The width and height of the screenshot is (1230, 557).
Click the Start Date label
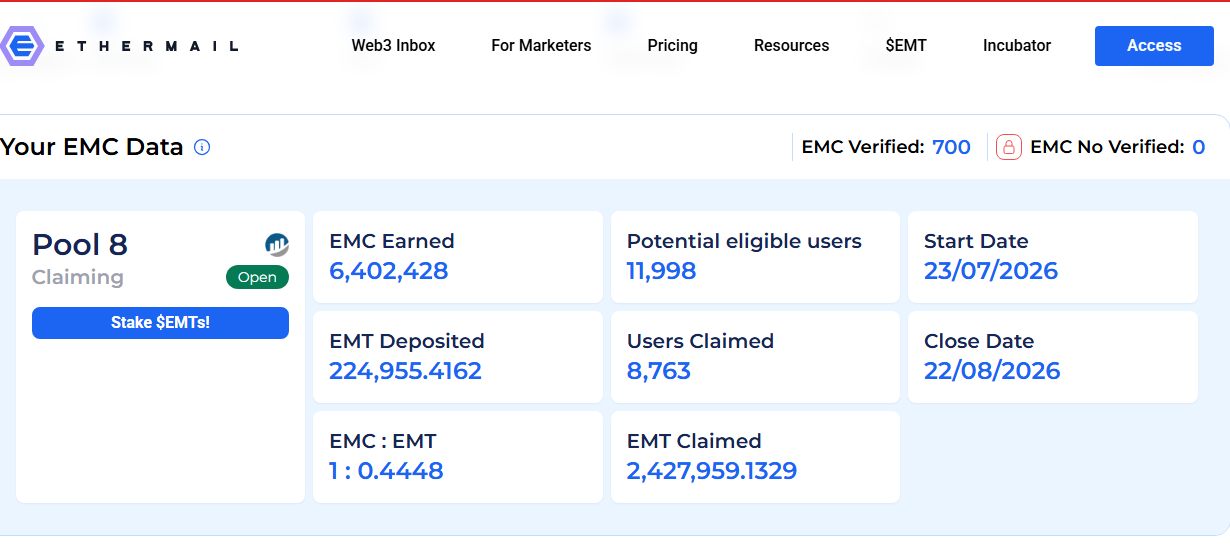976,241
